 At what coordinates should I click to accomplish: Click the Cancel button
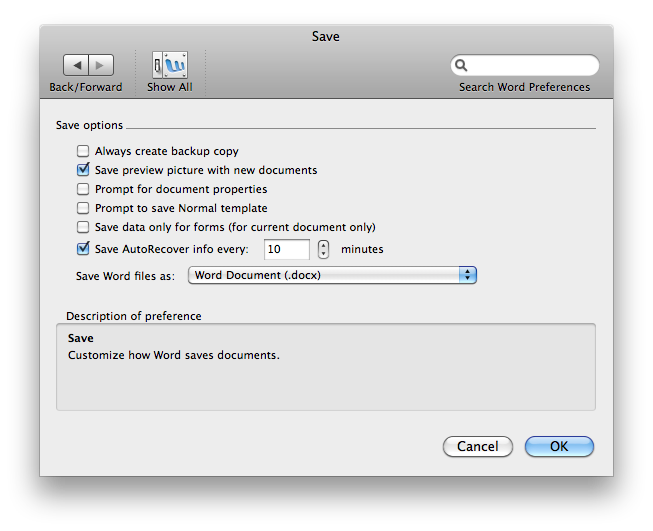478,446
